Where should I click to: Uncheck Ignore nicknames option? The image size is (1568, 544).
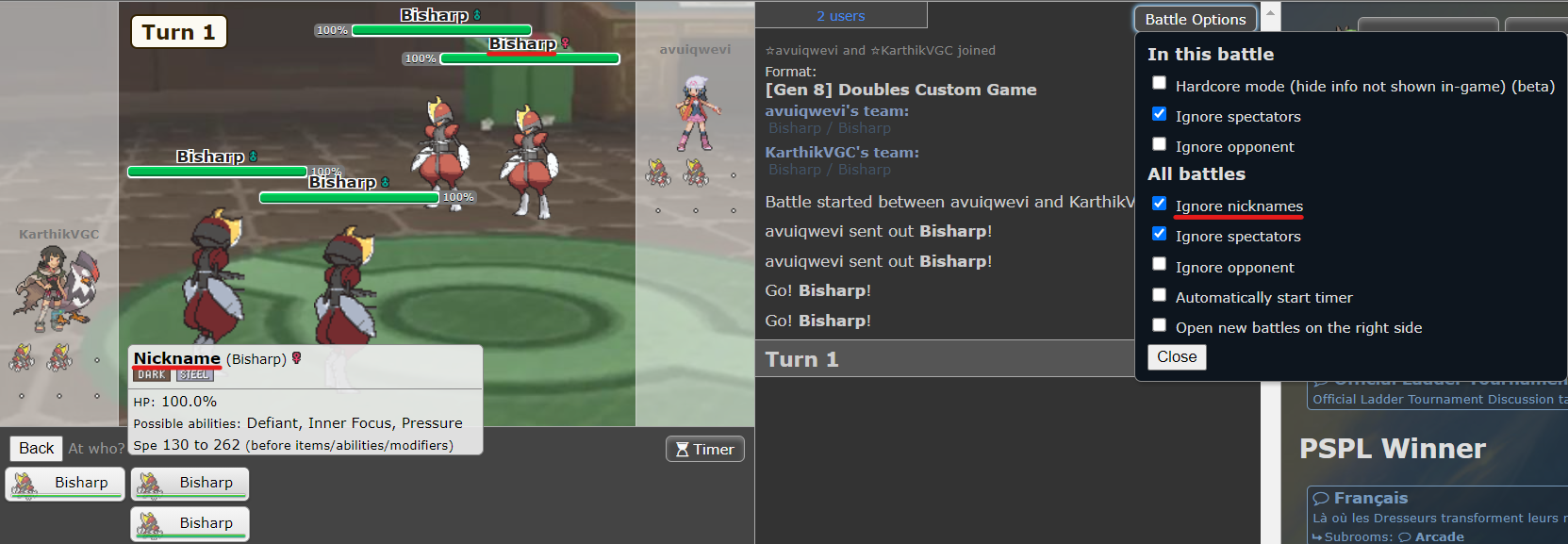(x=1159, y=203)
